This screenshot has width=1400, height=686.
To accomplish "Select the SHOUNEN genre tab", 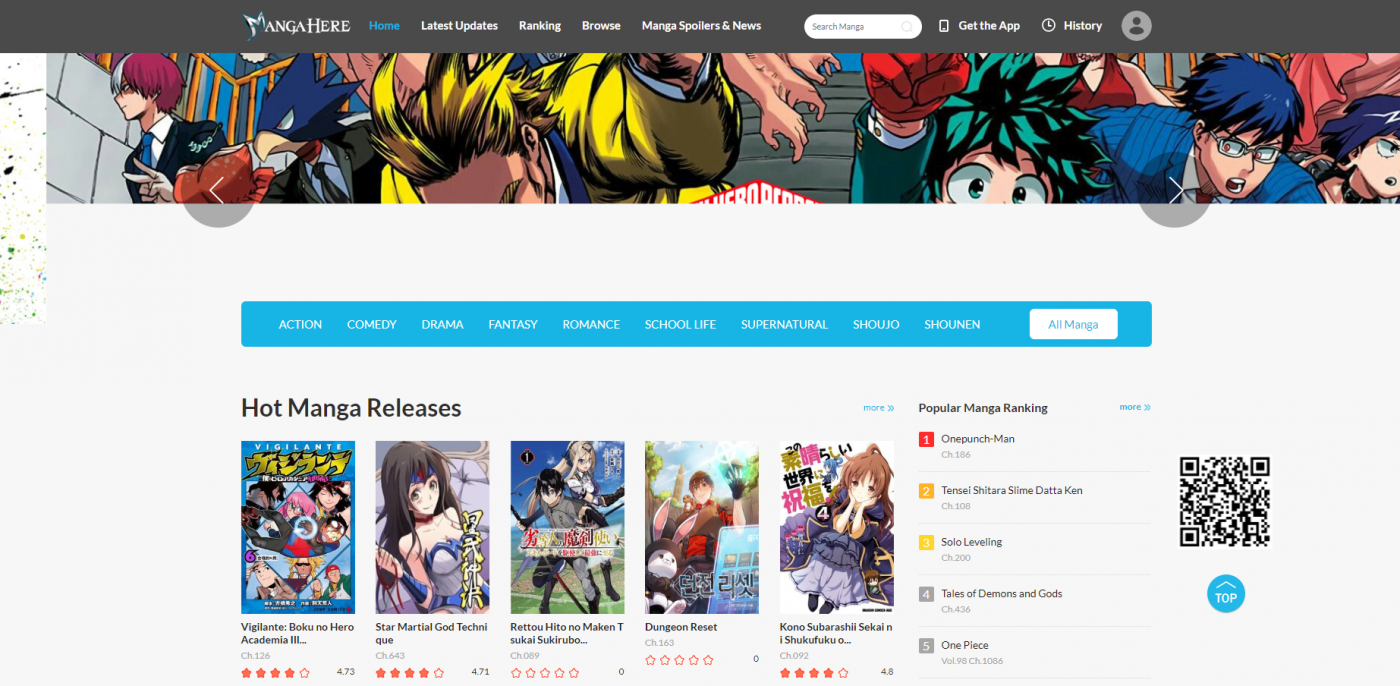I will [952, 324].
